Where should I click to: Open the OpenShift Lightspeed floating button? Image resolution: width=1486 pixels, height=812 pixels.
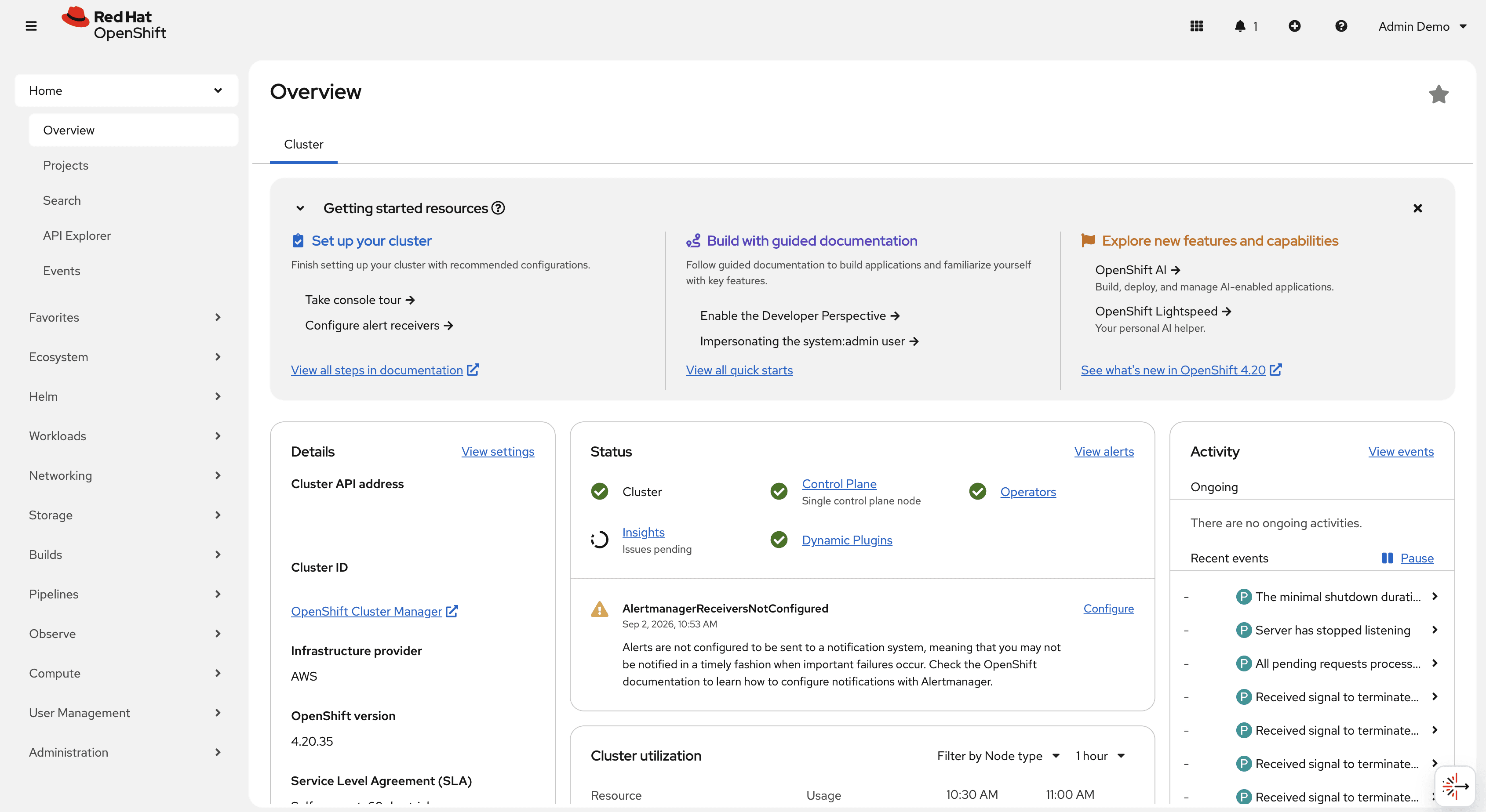point(1454,786)
